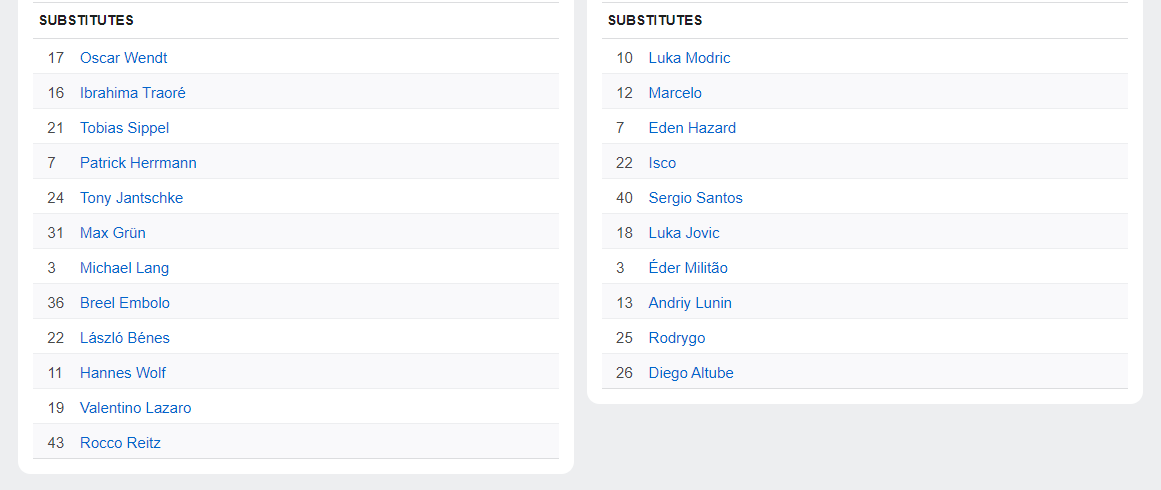Click Sergio Santos player link
The width and height of the screenshot is (1161, 490).
[695, 198]
